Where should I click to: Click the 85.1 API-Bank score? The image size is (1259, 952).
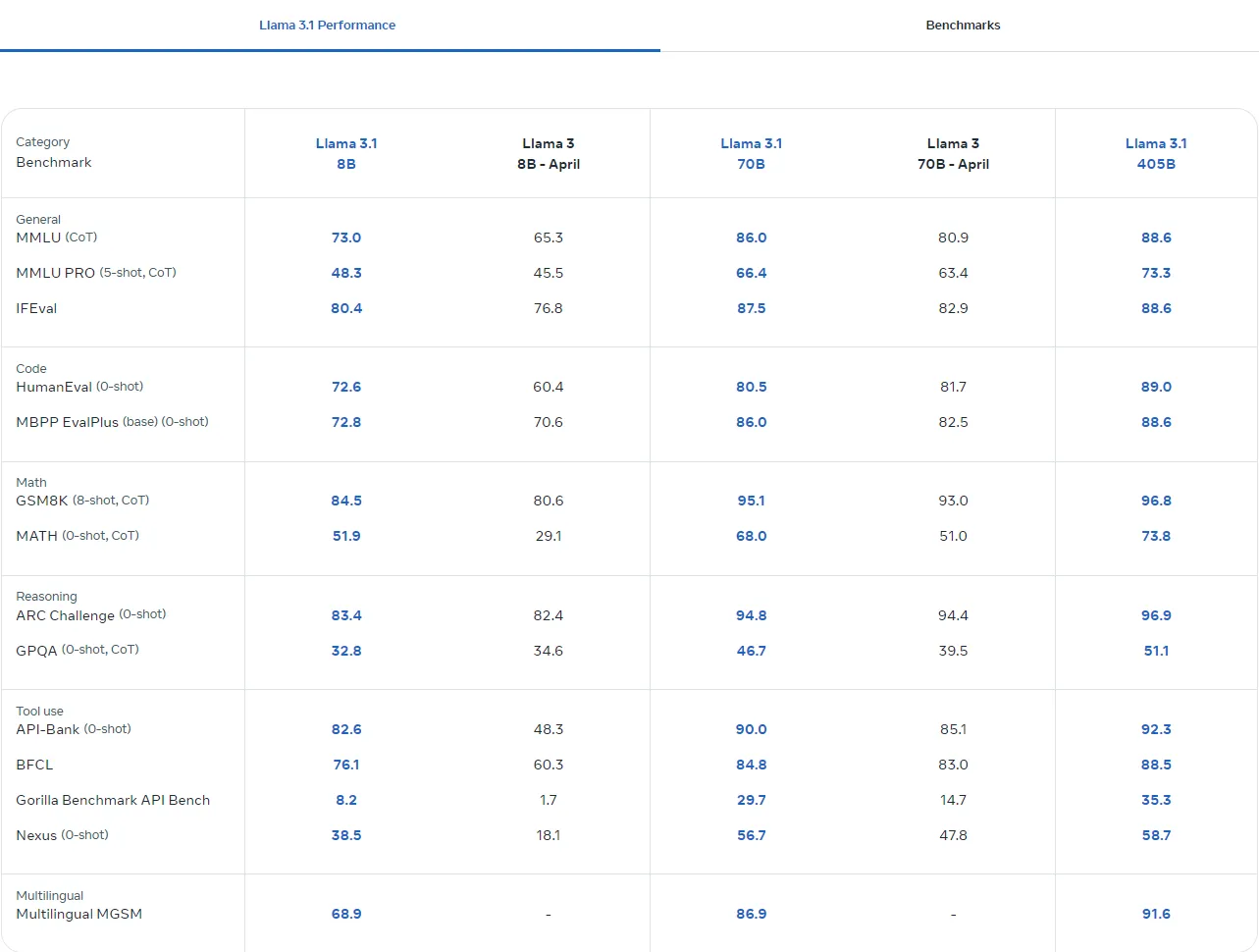pos(953,729)
